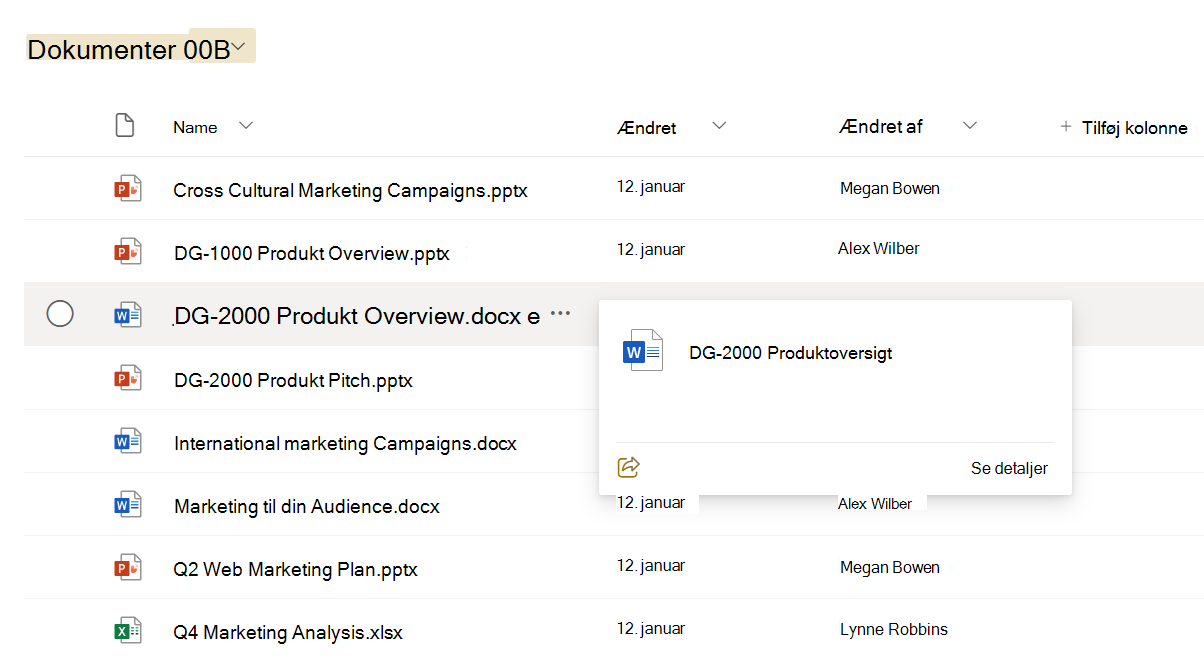Click Excel icon beside Q4 Marketing Analysis
The width and height of the screenshot is (1204, 658).
pyautogui.click(x=128, y=631)
